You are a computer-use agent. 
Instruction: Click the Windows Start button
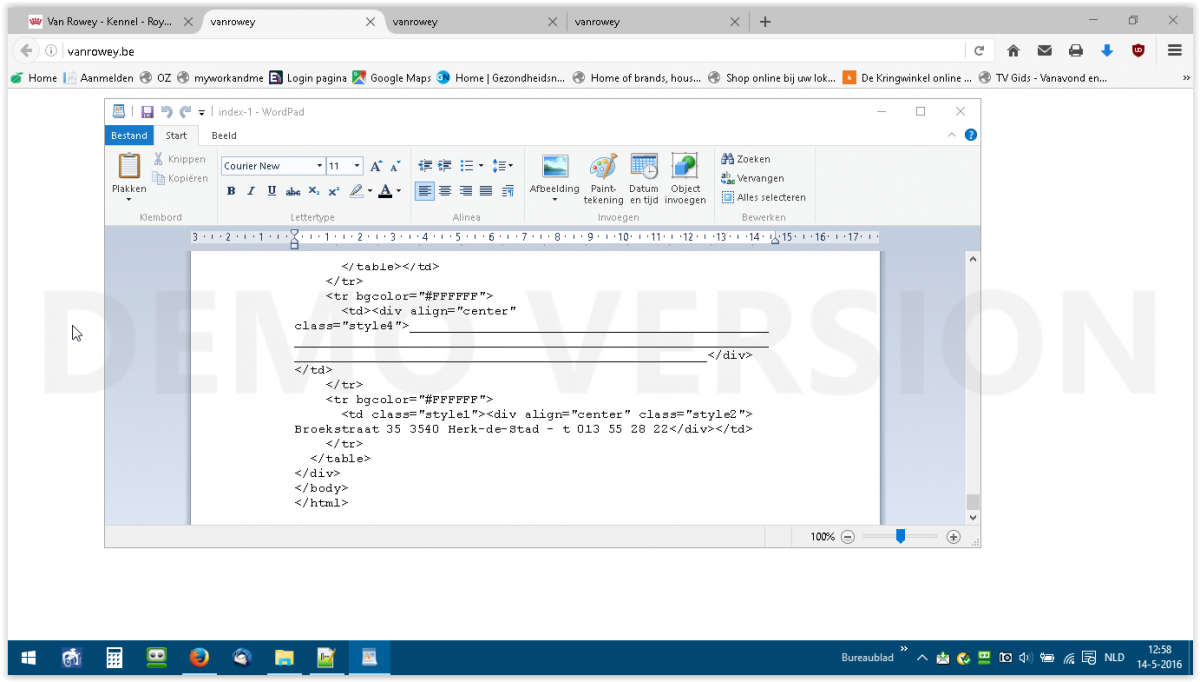click(28, 658)
